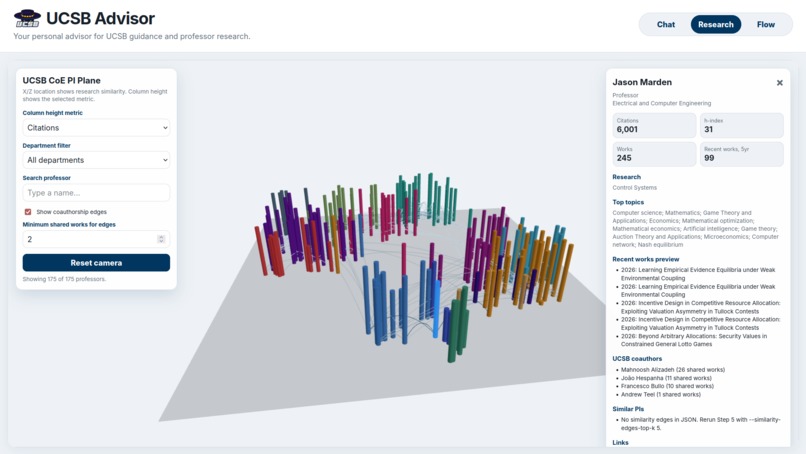Image resolution: width=806 pixels, height=454 pixels.
Task: Click the UCSB coauthors heading
Action: click(637, 358)
